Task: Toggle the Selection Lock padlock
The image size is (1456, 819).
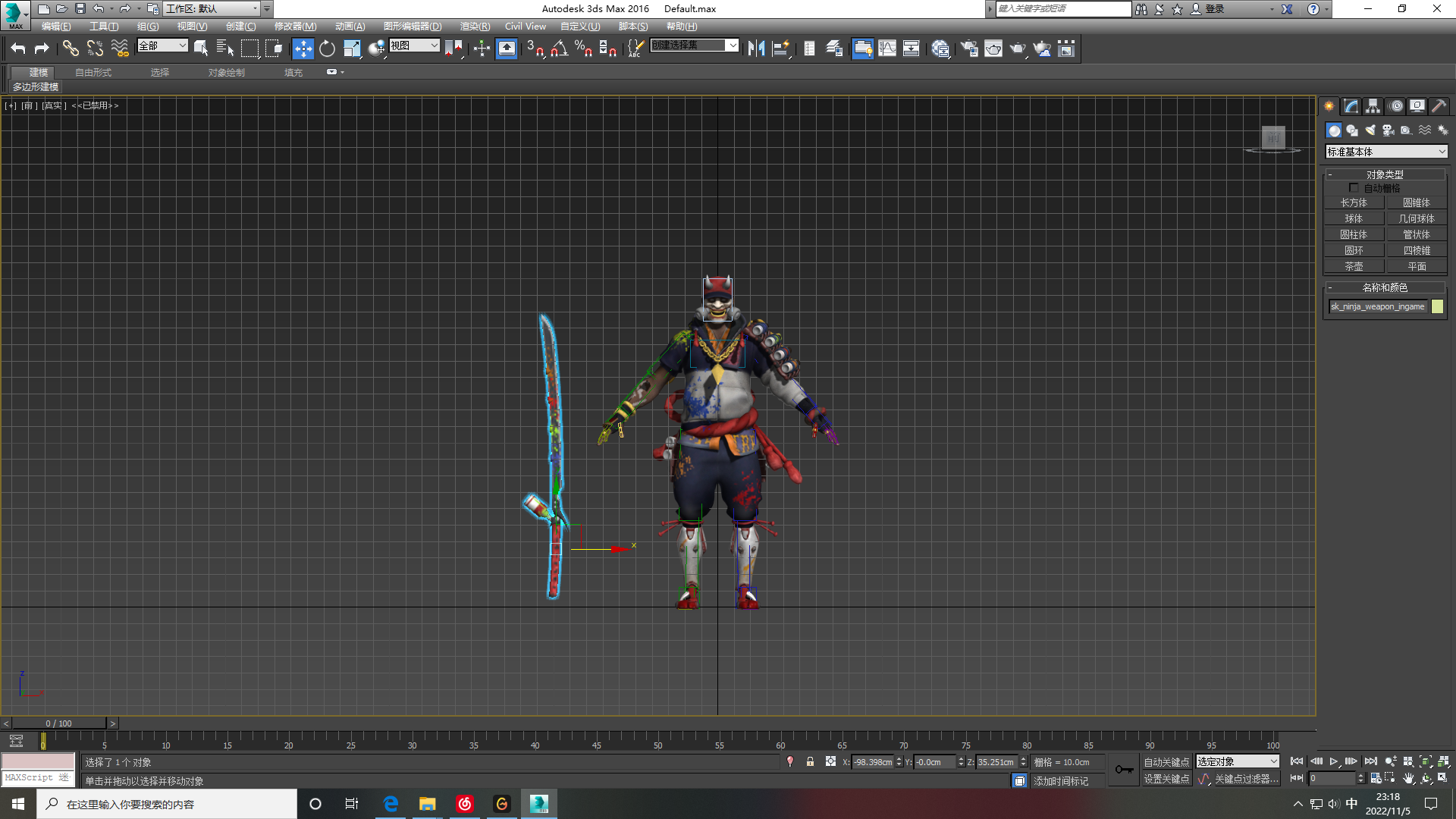Action: [x=810, y=761]
